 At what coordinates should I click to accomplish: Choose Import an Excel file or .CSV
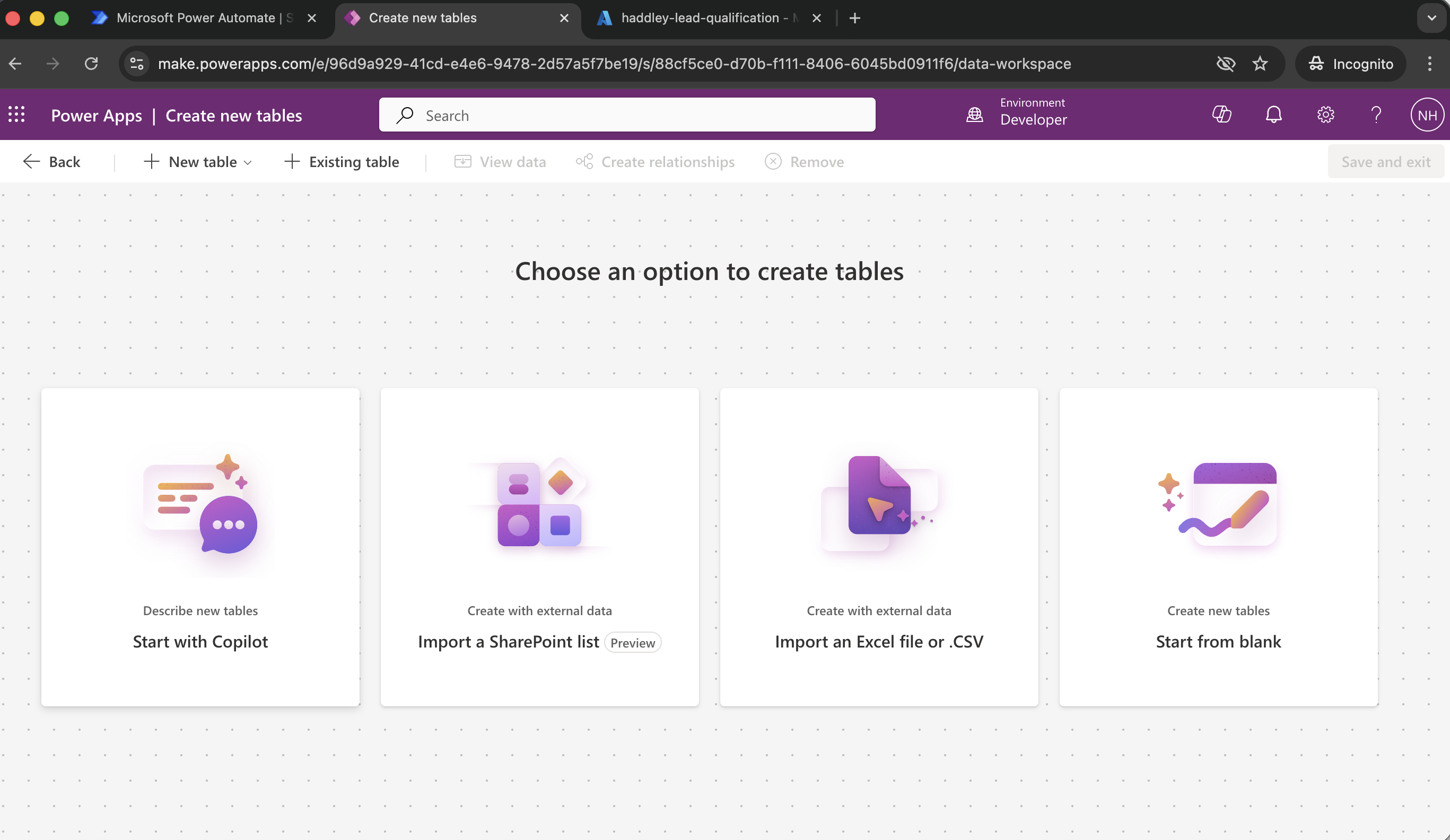pos(879,547)
